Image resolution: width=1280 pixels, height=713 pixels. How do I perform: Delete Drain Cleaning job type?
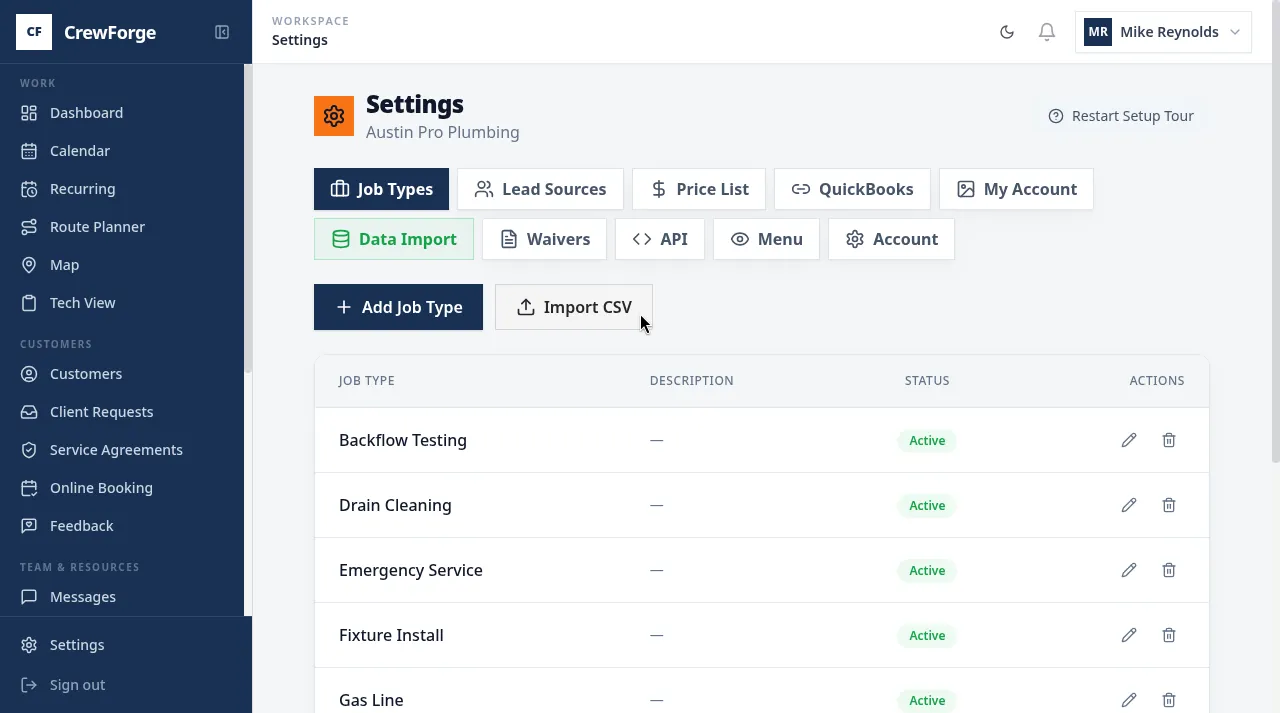(1169, 505)
